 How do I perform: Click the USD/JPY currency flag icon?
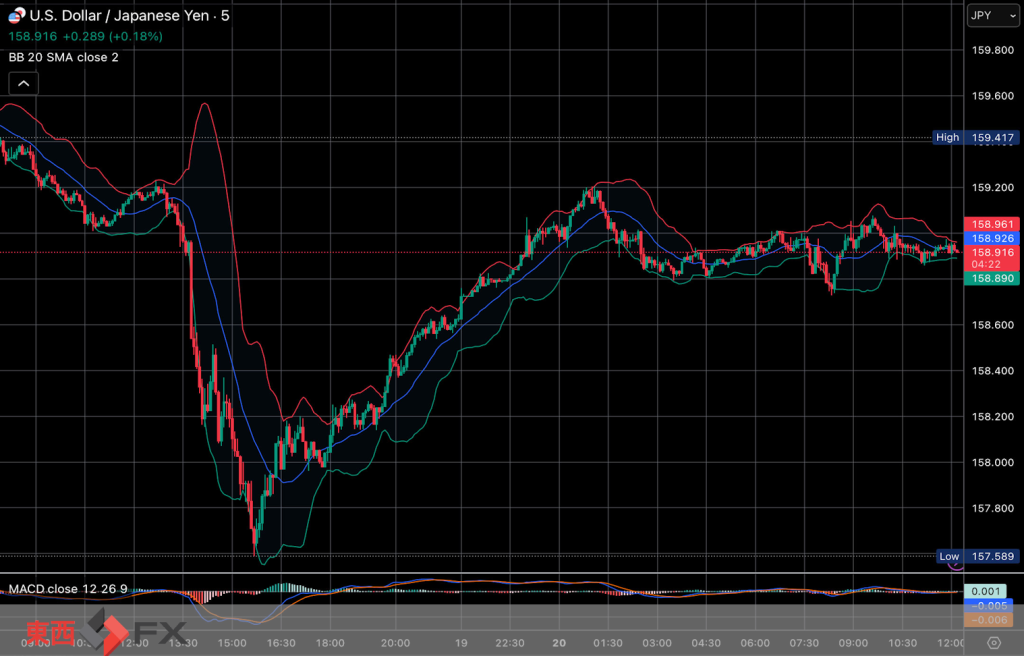pos(16,16)
